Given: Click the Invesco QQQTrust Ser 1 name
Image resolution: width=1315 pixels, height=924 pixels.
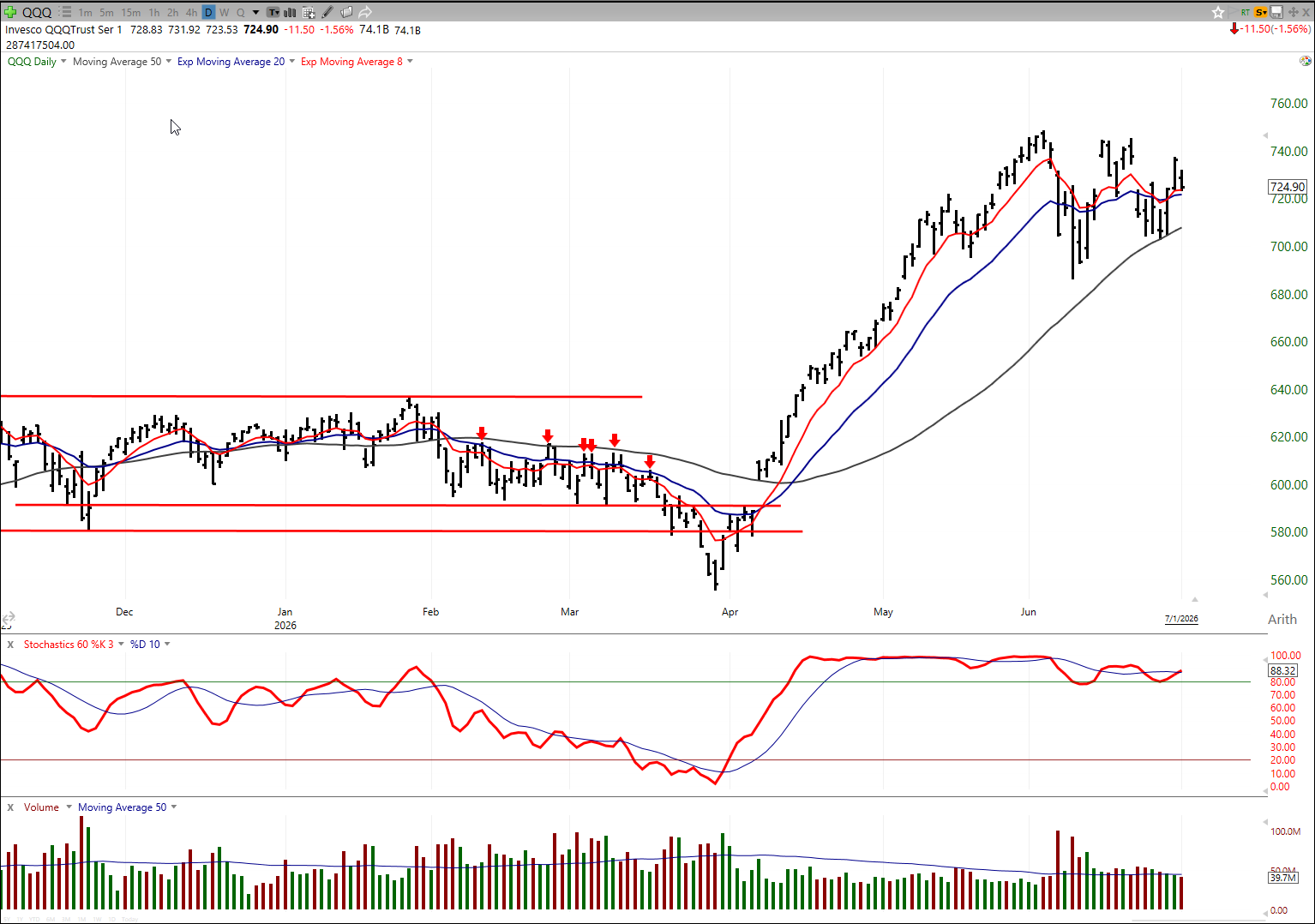Looking at the screenshot, I should point(63,30).
